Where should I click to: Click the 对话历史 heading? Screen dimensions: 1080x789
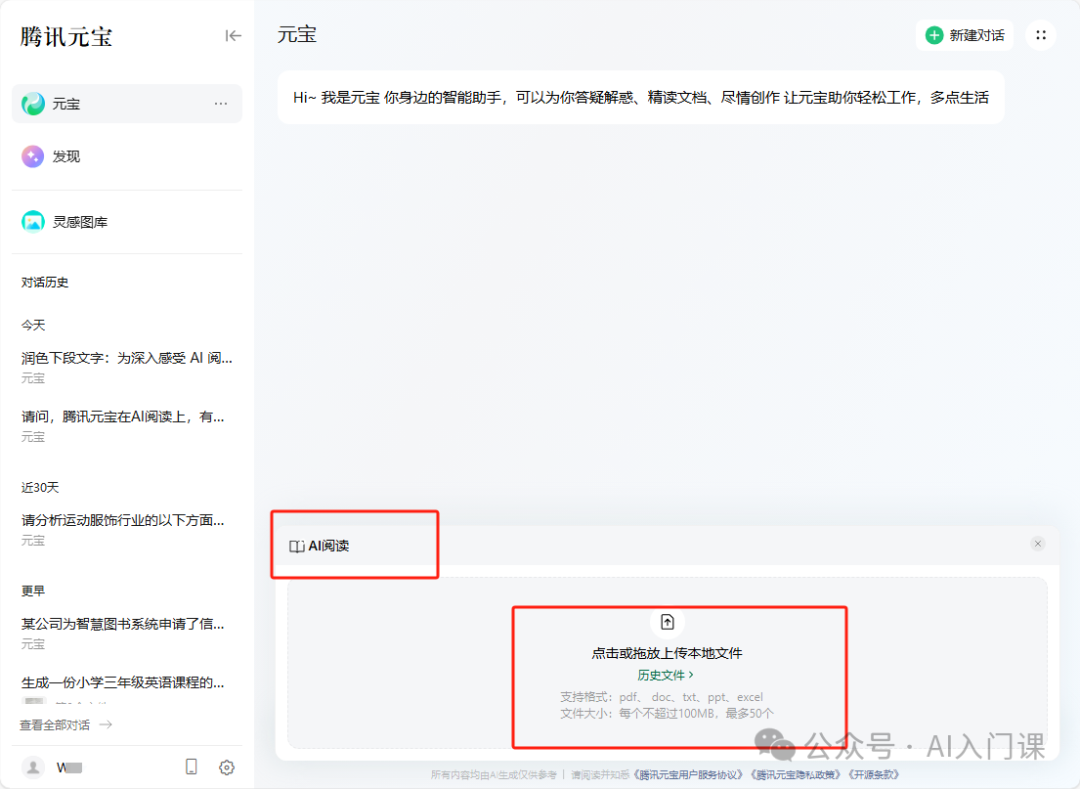pos(45,282)
